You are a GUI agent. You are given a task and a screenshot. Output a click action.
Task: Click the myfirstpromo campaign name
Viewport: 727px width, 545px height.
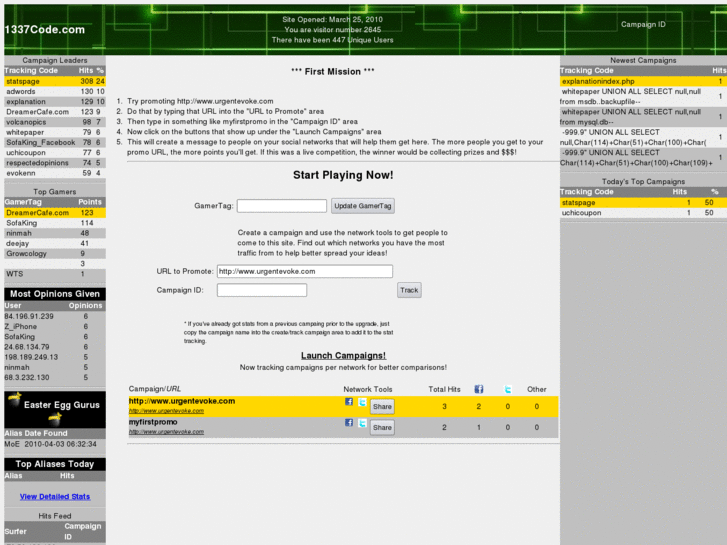click(153, 422)
